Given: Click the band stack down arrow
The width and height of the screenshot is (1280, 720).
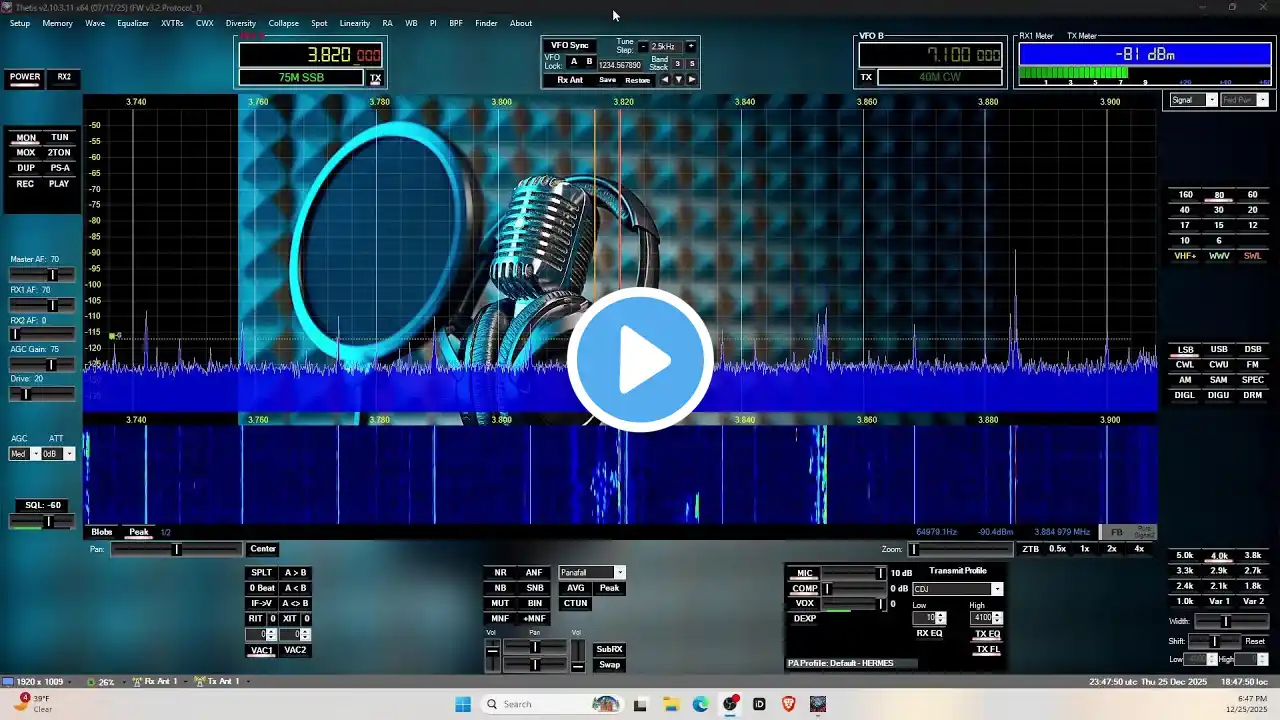Looking at the screenshot, I should pyautogui.click(x=678, y=80).
